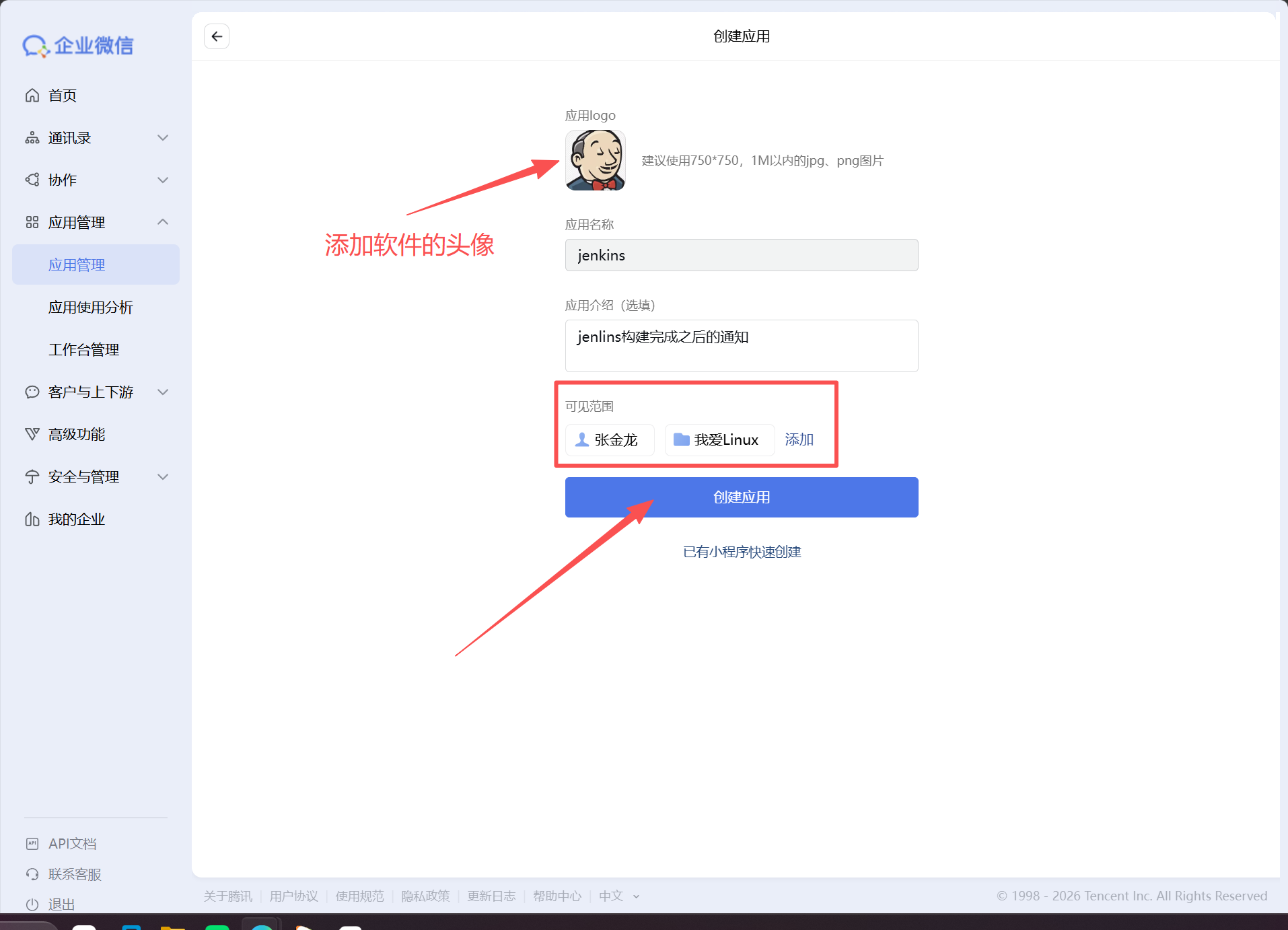
Task: Collapse the 应用管理 parent menu chevron
Action: tap(163, 222)
